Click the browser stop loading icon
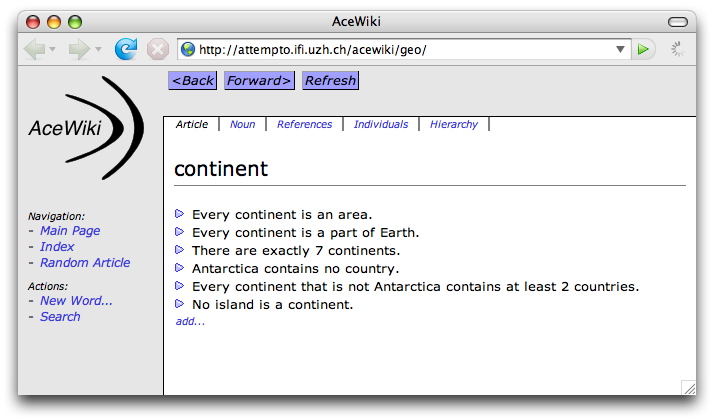 pyautogui.click(x=157, y=49)
